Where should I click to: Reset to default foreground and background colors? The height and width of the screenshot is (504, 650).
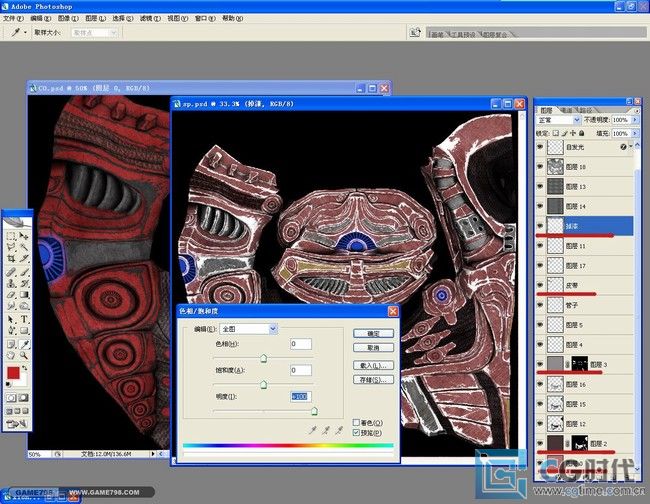point(8,385)
